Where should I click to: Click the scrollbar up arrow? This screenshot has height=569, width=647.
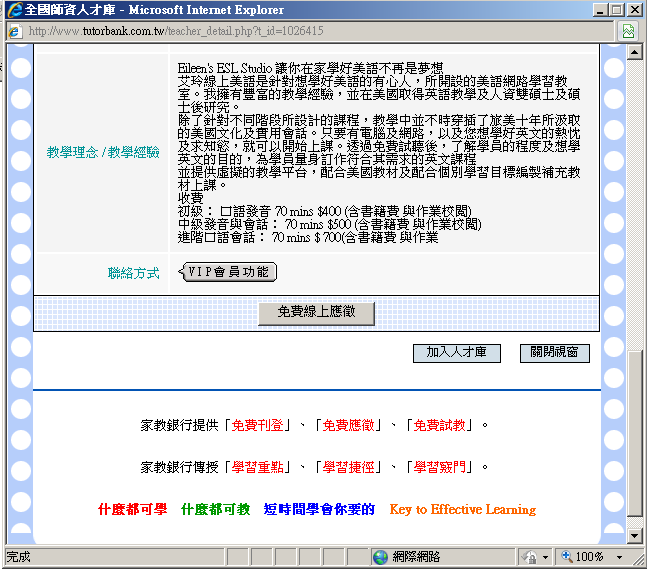[634, 52]
